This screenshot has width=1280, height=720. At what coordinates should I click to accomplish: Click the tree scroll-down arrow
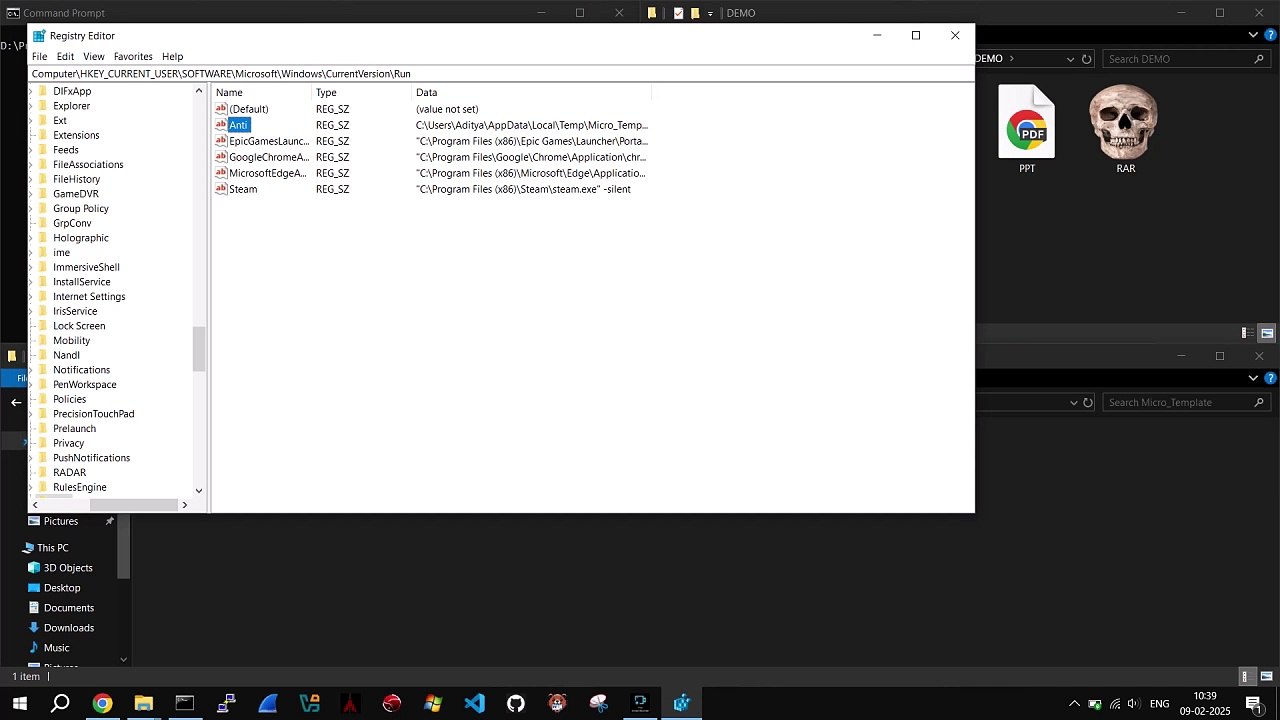click(x=199, y=490)
